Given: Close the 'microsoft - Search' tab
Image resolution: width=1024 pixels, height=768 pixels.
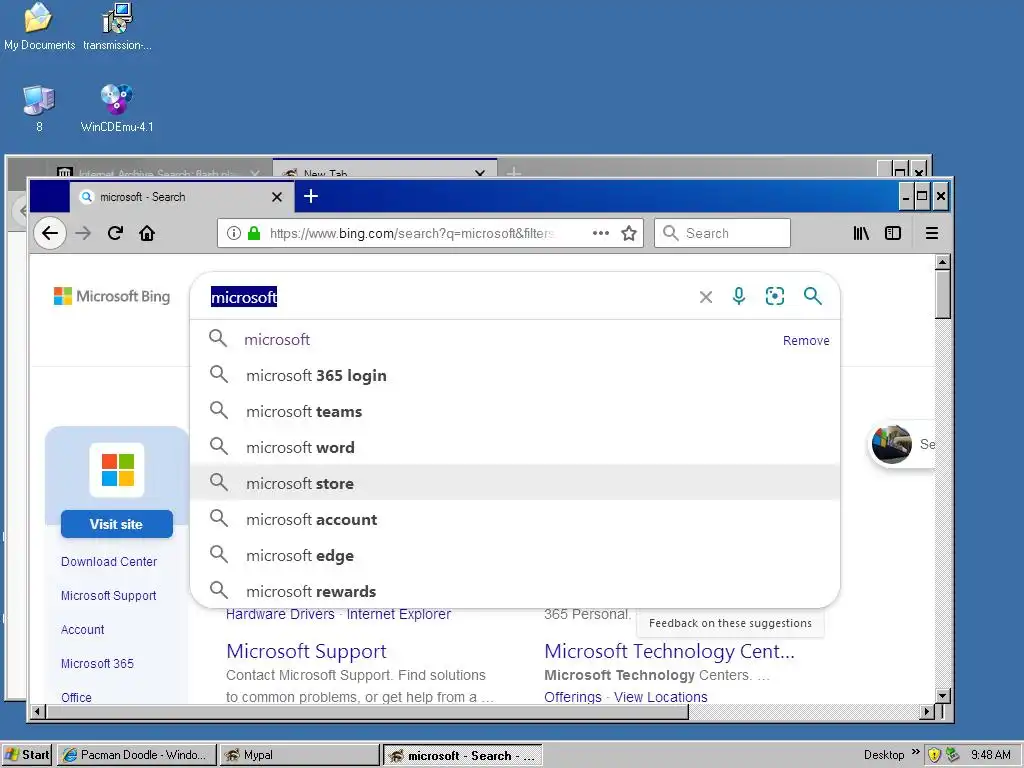Looking at the screenshot, I should click(277, 197).
